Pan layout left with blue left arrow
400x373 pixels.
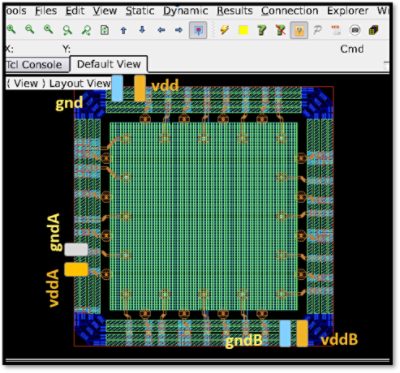click(x=161, y=30)
